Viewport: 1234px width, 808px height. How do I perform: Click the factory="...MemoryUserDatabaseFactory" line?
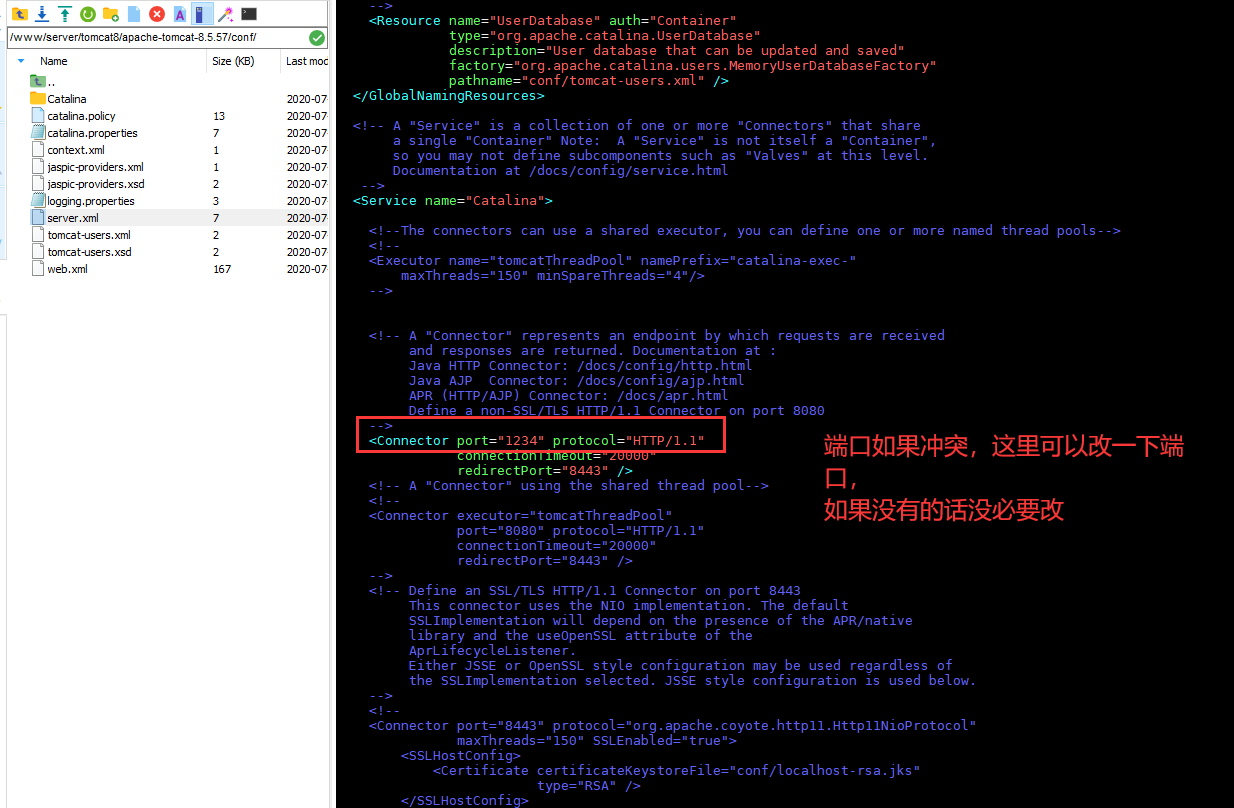(692, 65)
